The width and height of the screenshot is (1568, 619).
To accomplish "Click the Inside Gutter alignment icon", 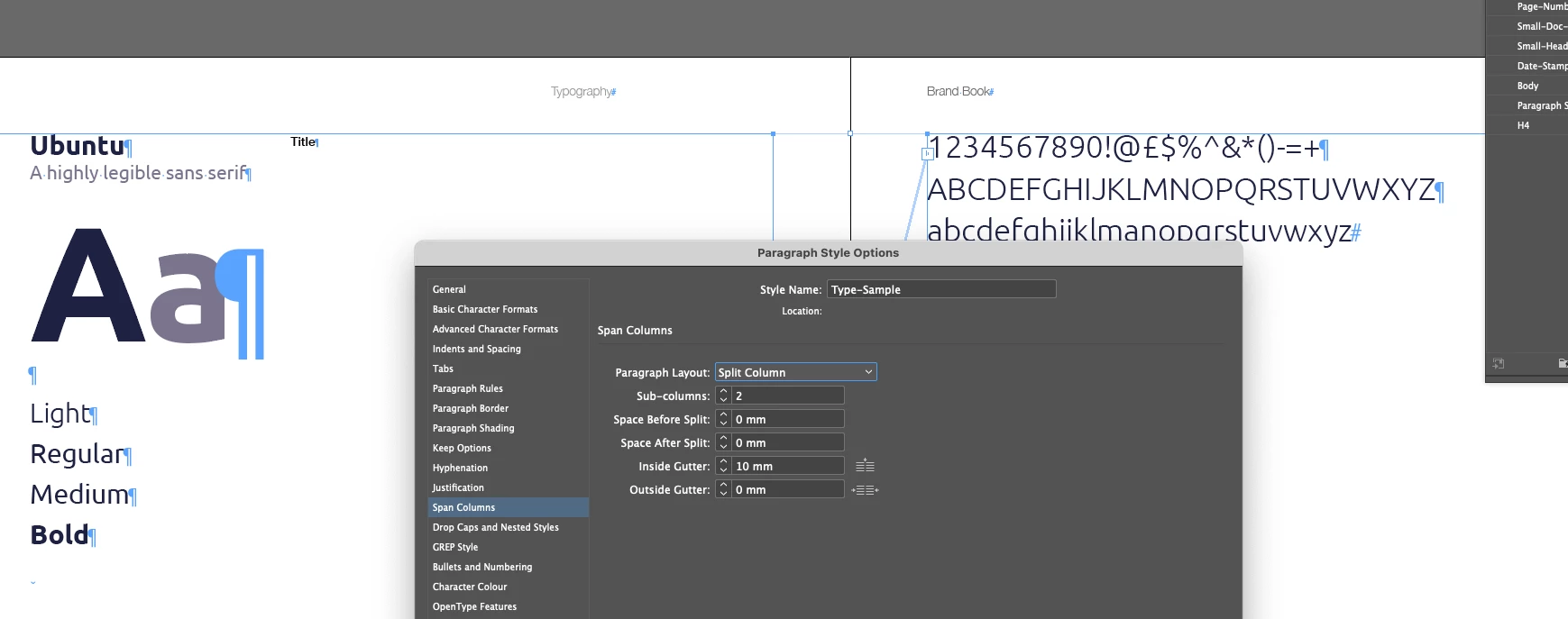I will [x=865, y=466].
